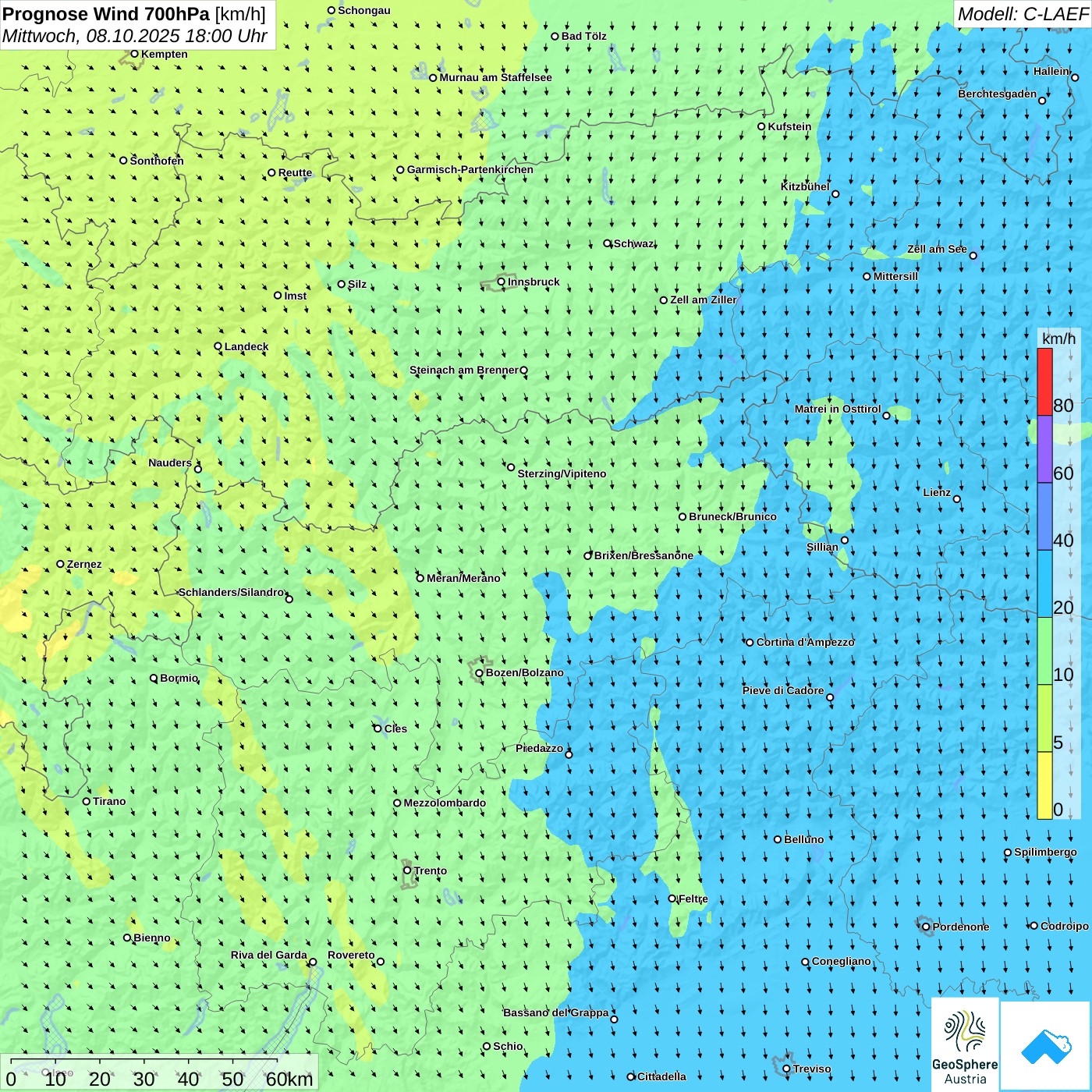Screen dimensions: 1092x1092
Task: Click the green 10-20 legend swatch
Action: click(x=1044, y=651)
